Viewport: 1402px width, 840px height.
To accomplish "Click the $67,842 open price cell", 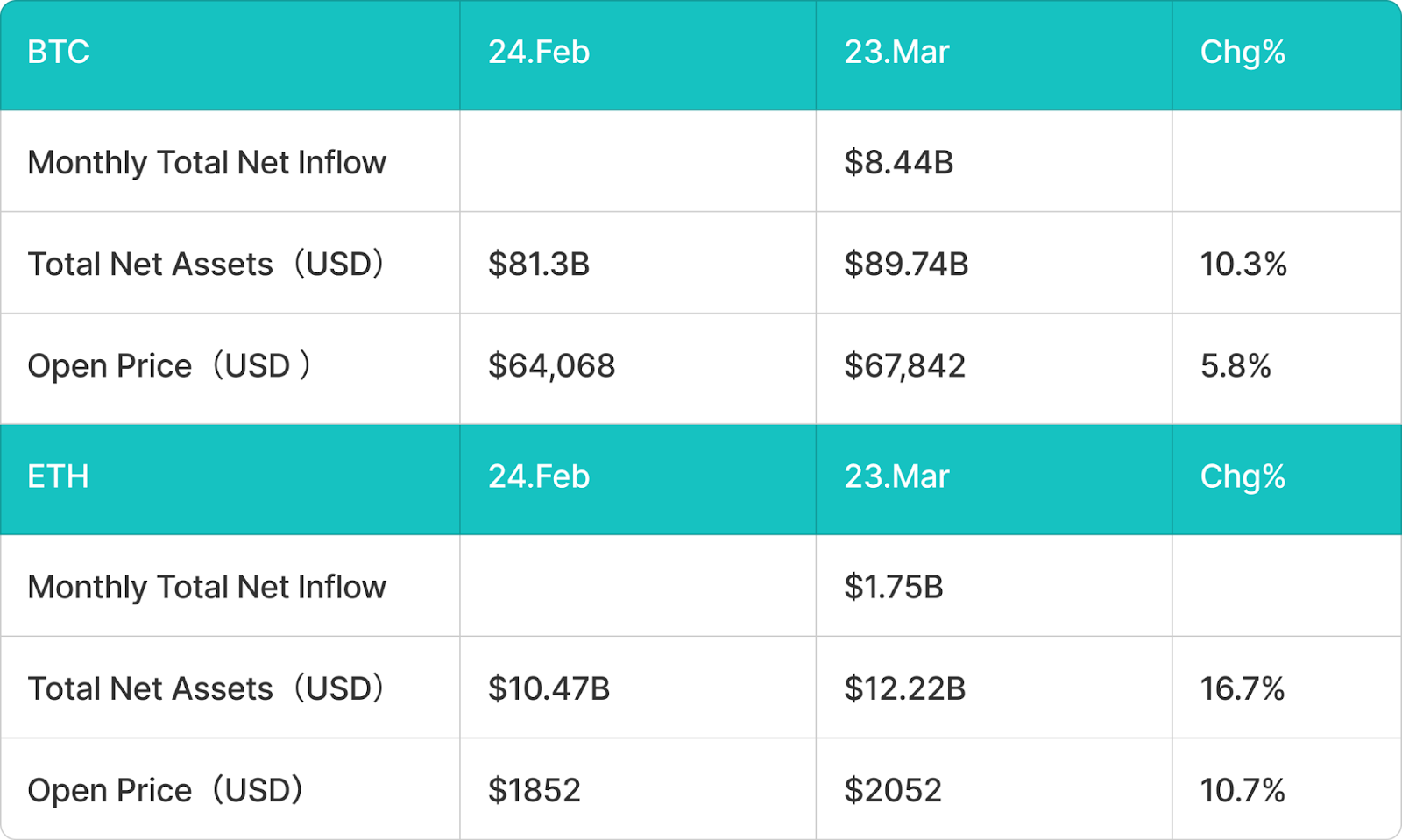I will pyautogui.click(x=904, y=366).
